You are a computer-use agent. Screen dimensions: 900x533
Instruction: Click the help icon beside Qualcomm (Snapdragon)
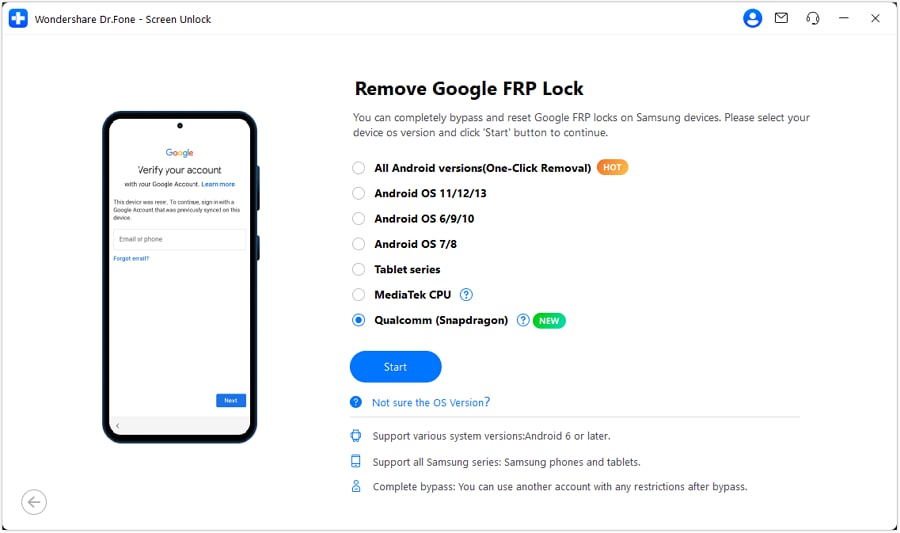[x=523, y=320]
